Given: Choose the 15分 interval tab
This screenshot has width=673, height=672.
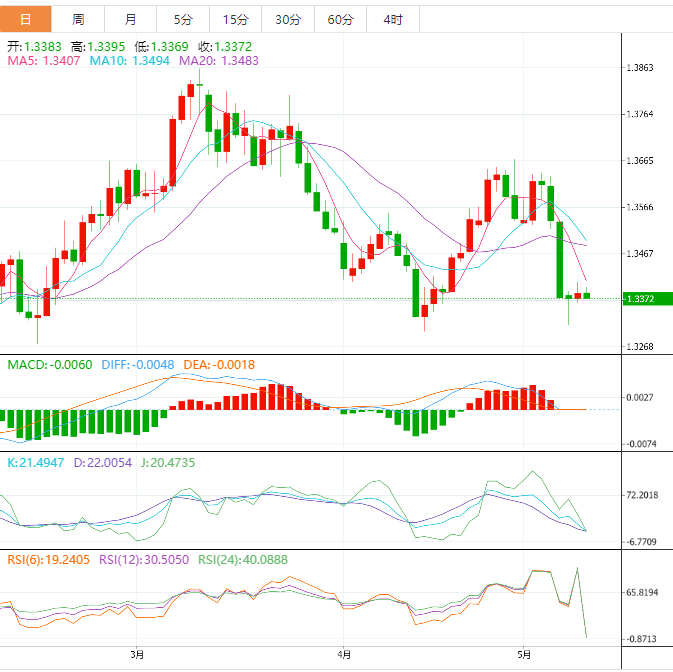Looking at the screenshot, I should click(235, 19).
